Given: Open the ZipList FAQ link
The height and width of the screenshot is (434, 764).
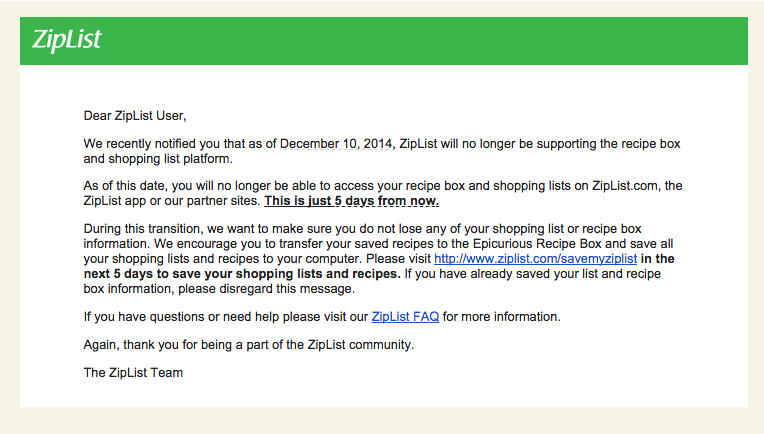Looking at the screenshot, I should (x=405, y=317).
